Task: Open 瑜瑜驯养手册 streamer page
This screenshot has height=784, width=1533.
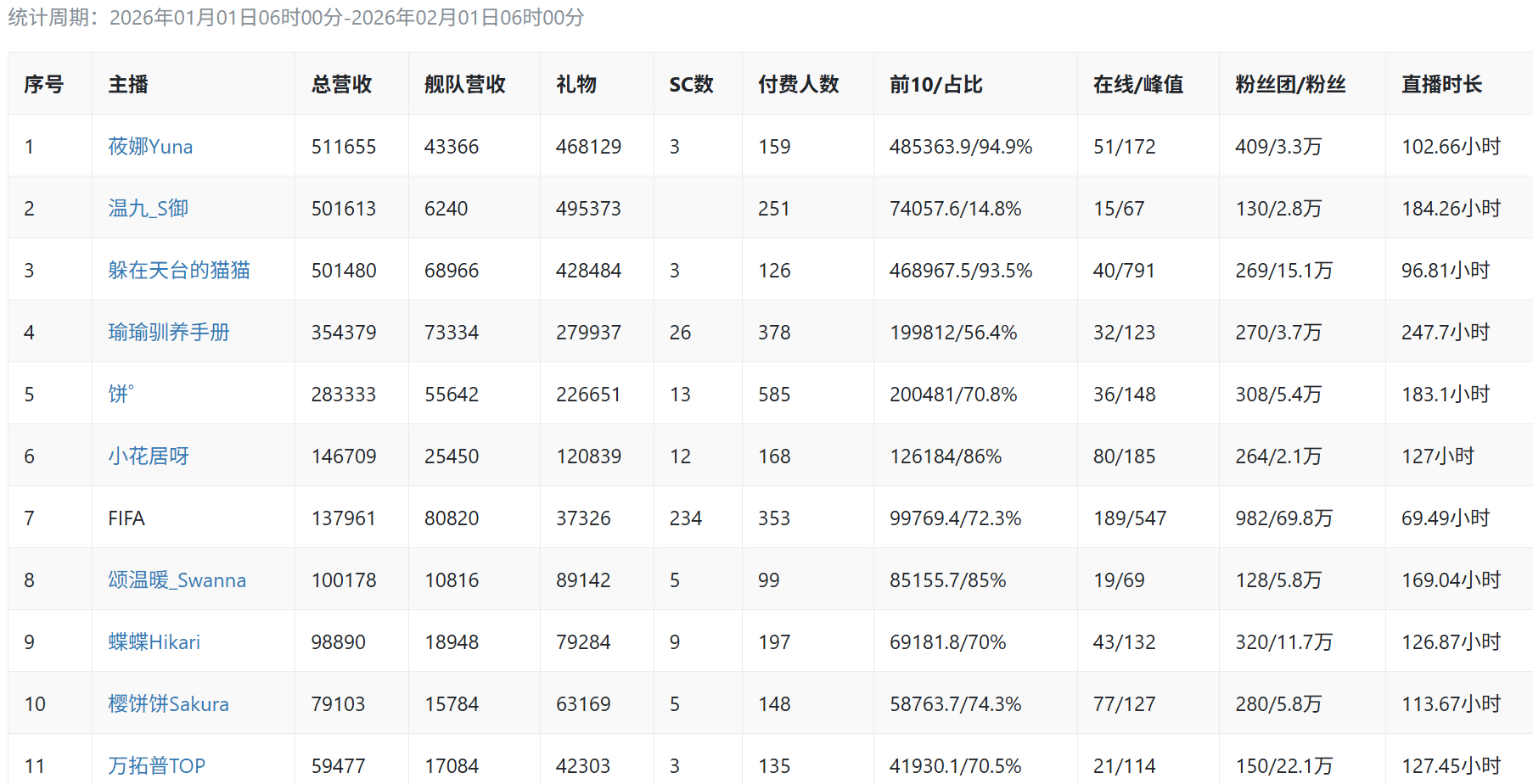Action: [x=168, y=333]
